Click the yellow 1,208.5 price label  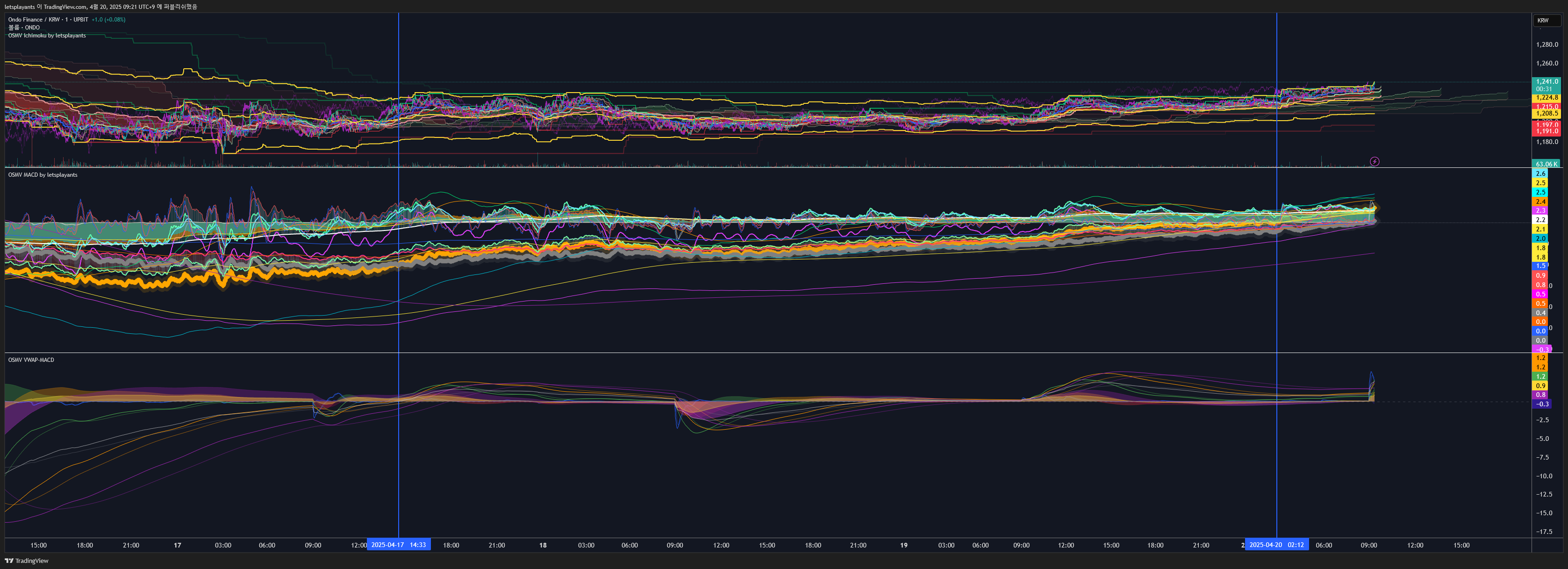coord(1547,113)
